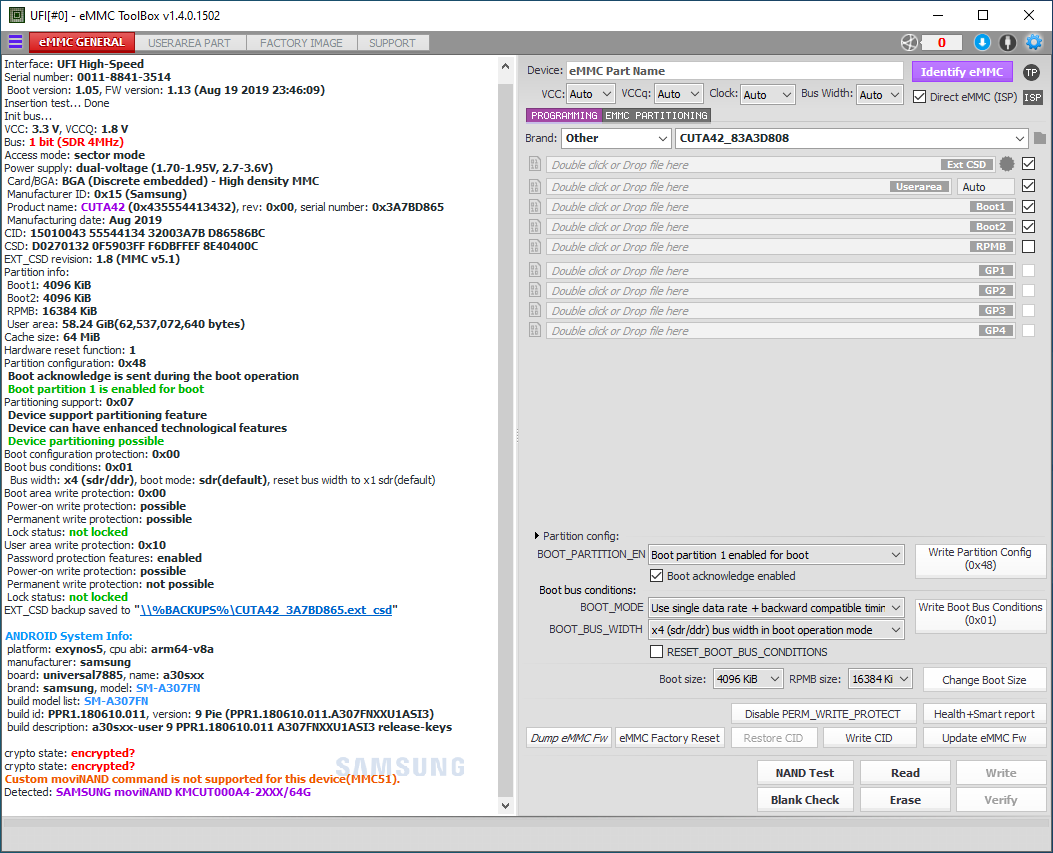1053x853 pixels.
Task: Click Write Boot Bus Conditions button
Action: tap(980, 614)
